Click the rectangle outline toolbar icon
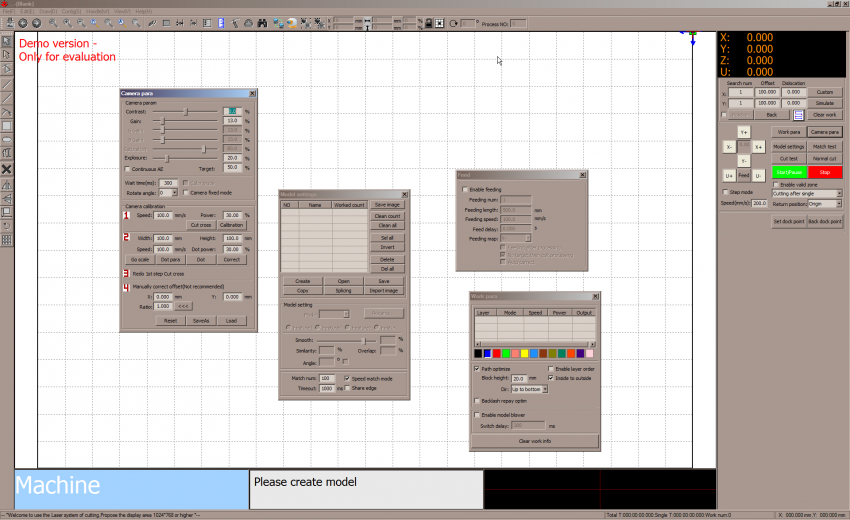The image size is (850, 520). click(x=166, y=23)
